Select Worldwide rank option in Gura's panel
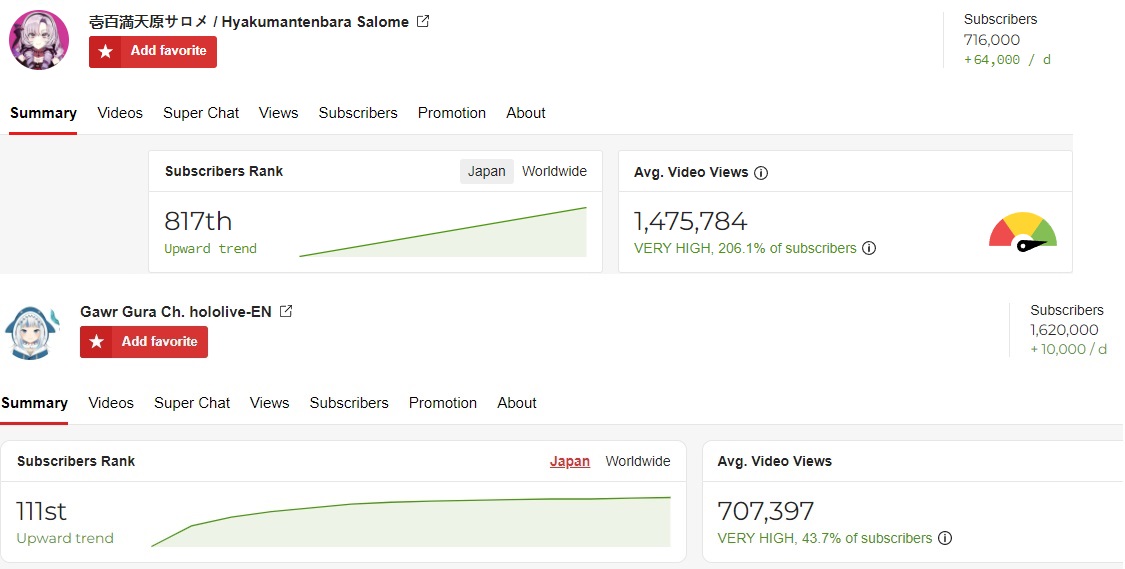This screenshot has height=569, width=1125. pos(638,461)
